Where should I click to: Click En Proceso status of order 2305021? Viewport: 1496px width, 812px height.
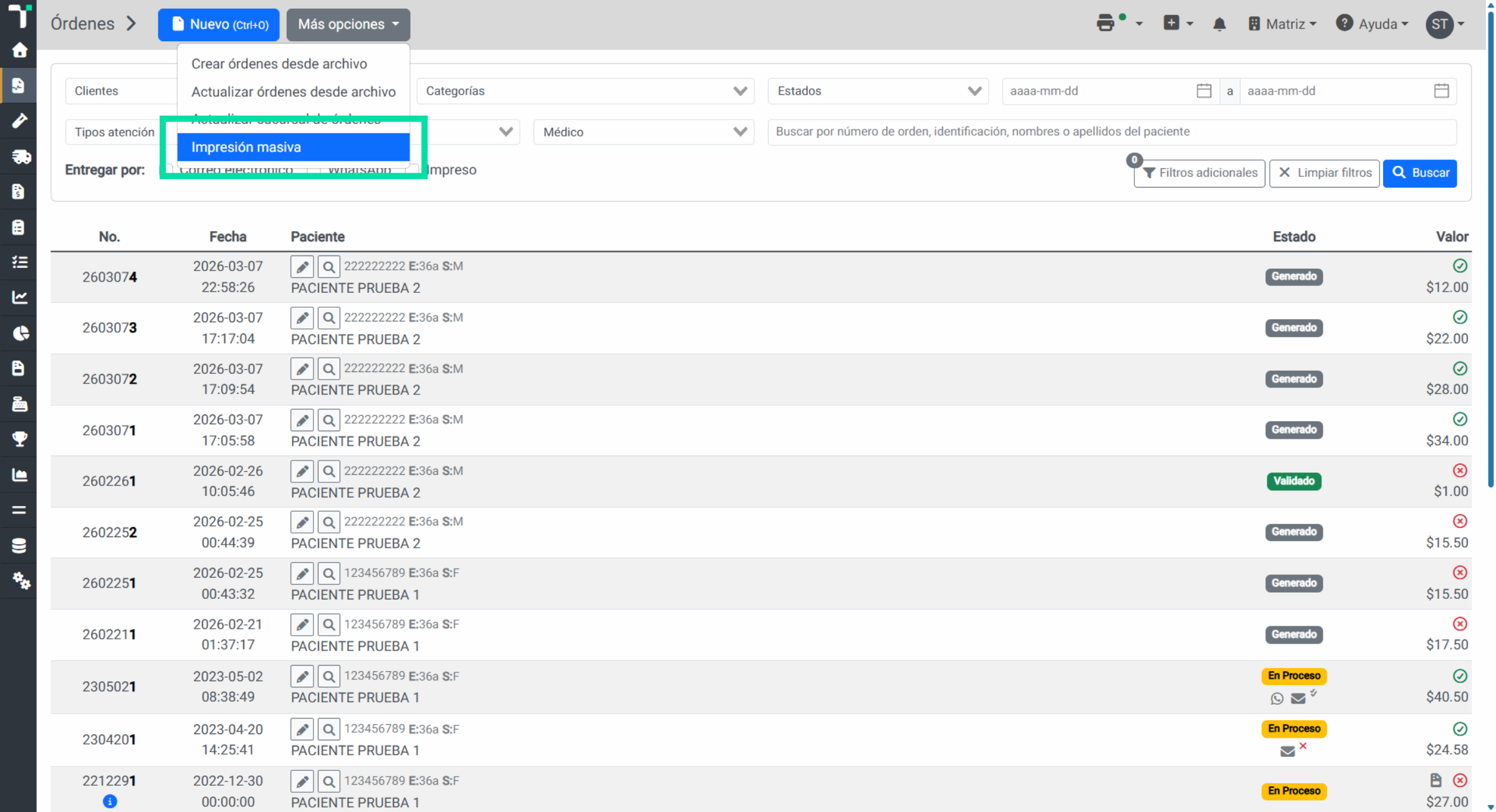click(x=1293, y=676)
